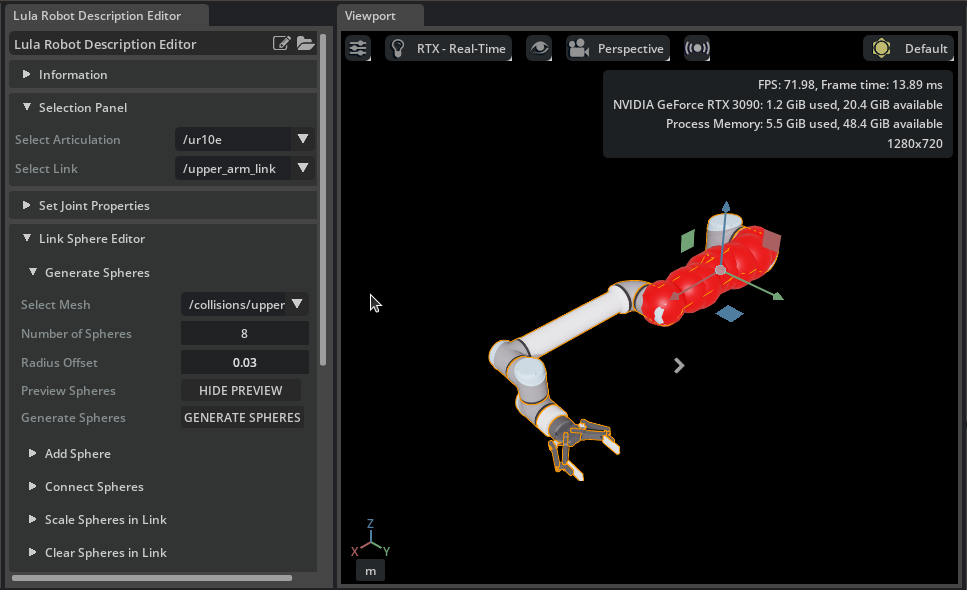Edit the Radius Offset value field
The image size is (967, 590).
[x=244, y=361]
